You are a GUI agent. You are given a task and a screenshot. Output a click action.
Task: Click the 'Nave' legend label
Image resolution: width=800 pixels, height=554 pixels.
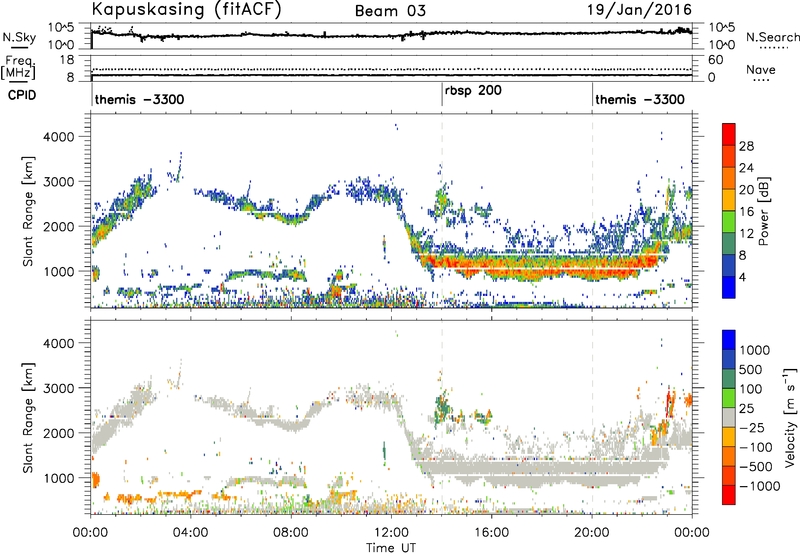761,70
